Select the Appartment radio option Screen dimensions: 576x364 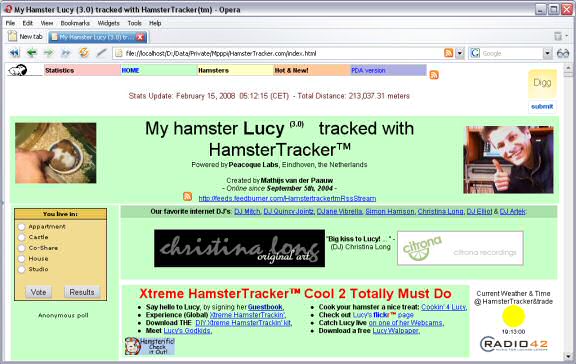22,227
